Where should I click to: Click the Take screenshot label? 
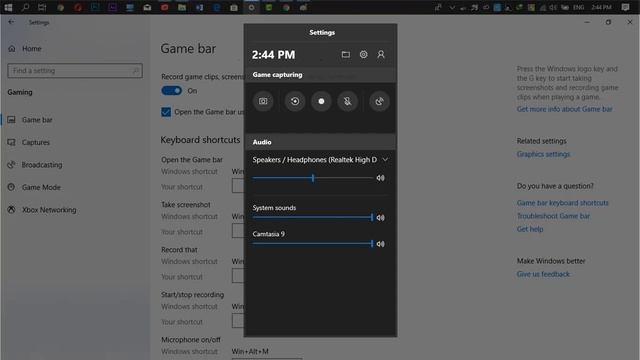pos(186,205)
